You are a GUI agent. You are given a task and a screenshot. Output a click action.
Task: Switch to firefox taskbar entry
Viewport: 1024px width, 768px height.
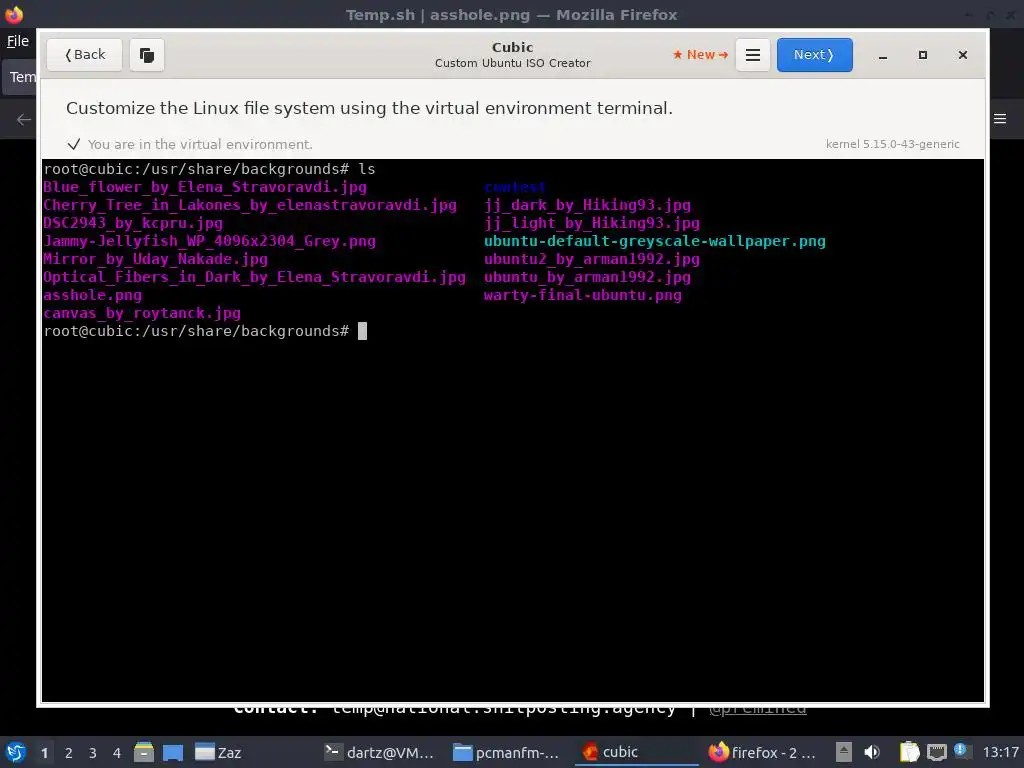pos(763,752)
